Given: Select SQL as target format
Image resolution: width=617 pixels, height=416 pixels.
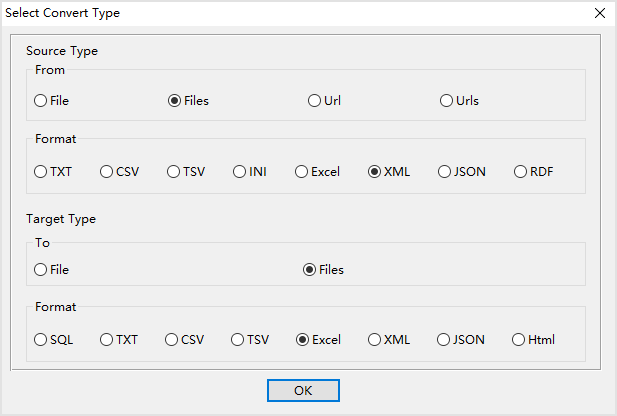Looking at the screenshot, I should pos(41,339).
